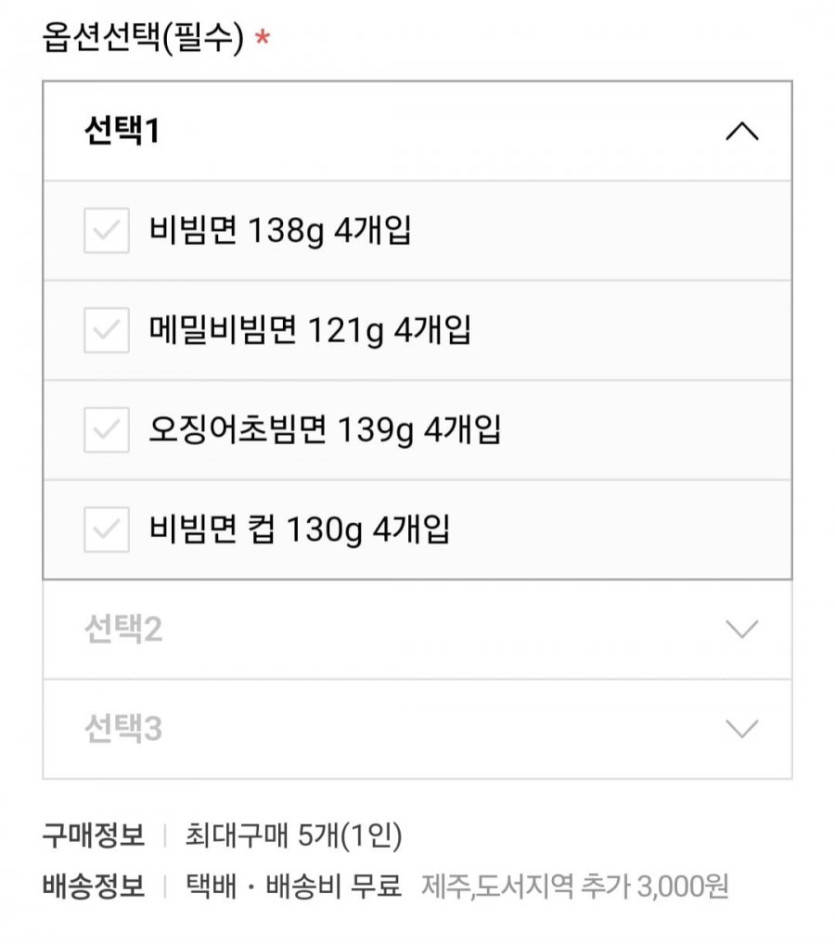The width and height of the screenshot is (835, 944).
Task: Open the 선택2 section label
Action: point(123,630)
